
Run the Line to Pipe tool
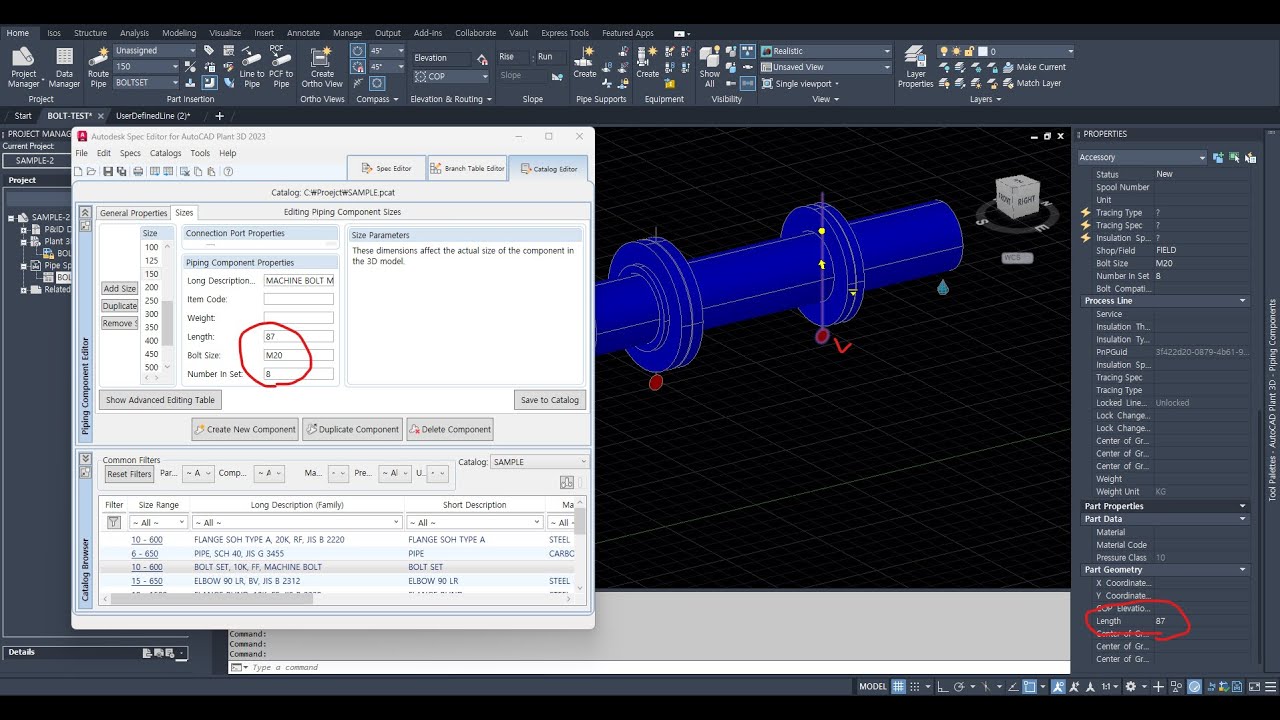pos(252,67)
